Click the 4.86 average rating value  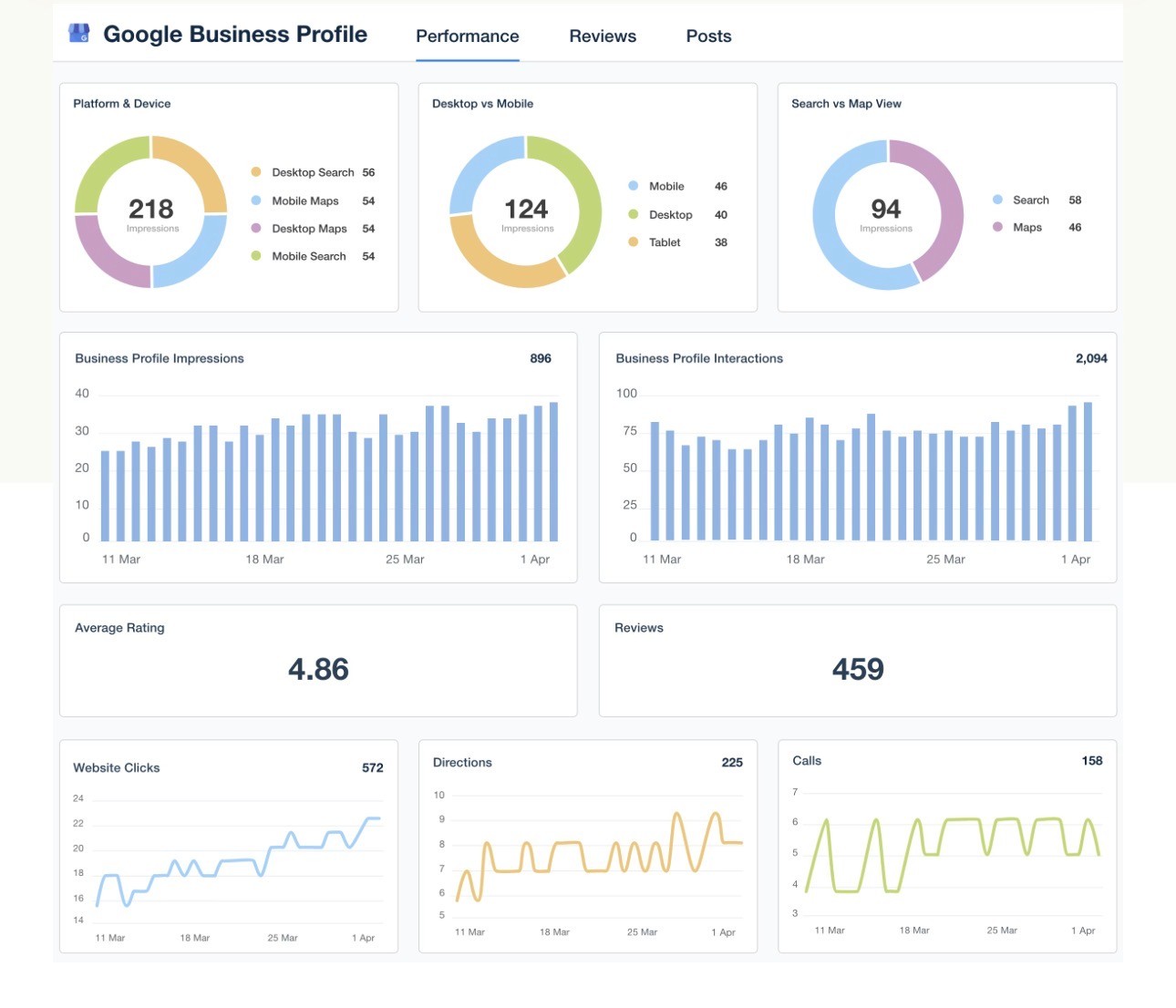click(x=318, y=670)
